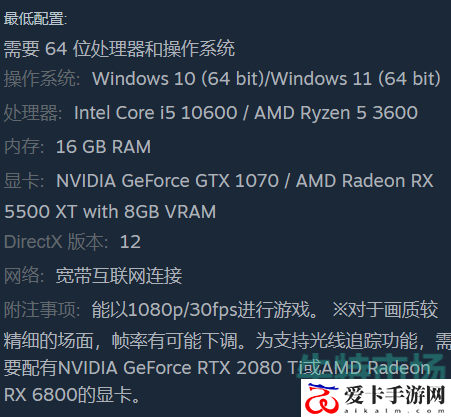Select the 能以1080p/30fps进行游戏 note text

click(x=201, y=310)
